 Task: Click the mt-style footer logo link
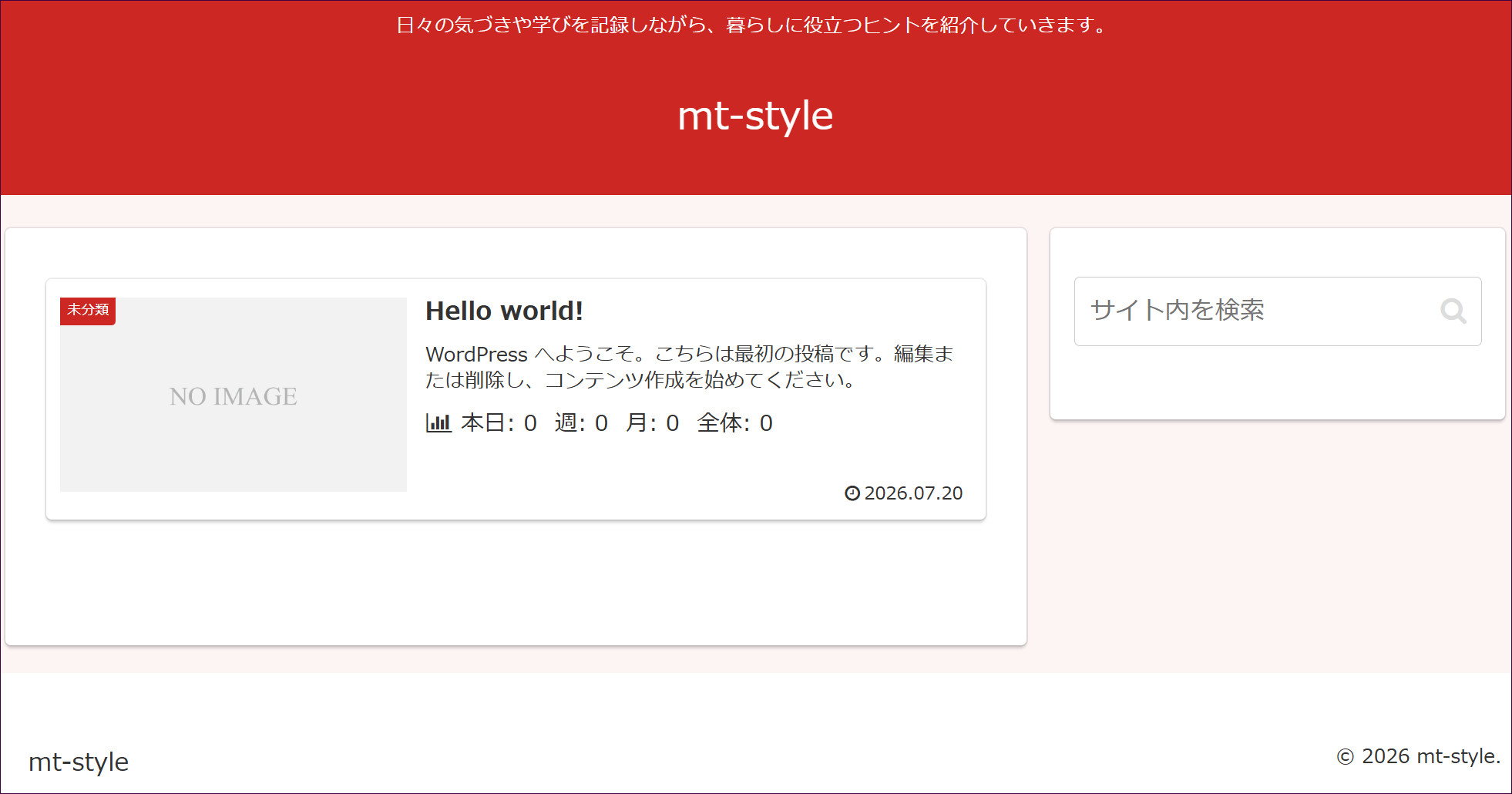(79, 762)
